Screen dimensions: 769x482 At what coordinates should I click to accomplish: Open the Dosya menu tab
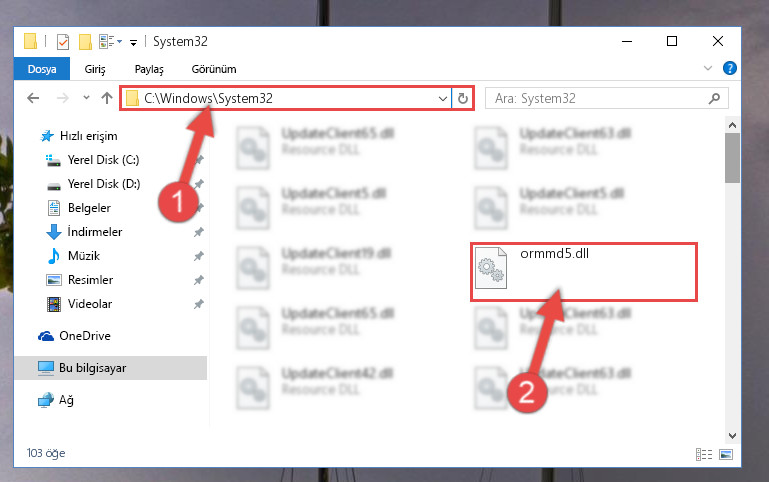(42, 69)
